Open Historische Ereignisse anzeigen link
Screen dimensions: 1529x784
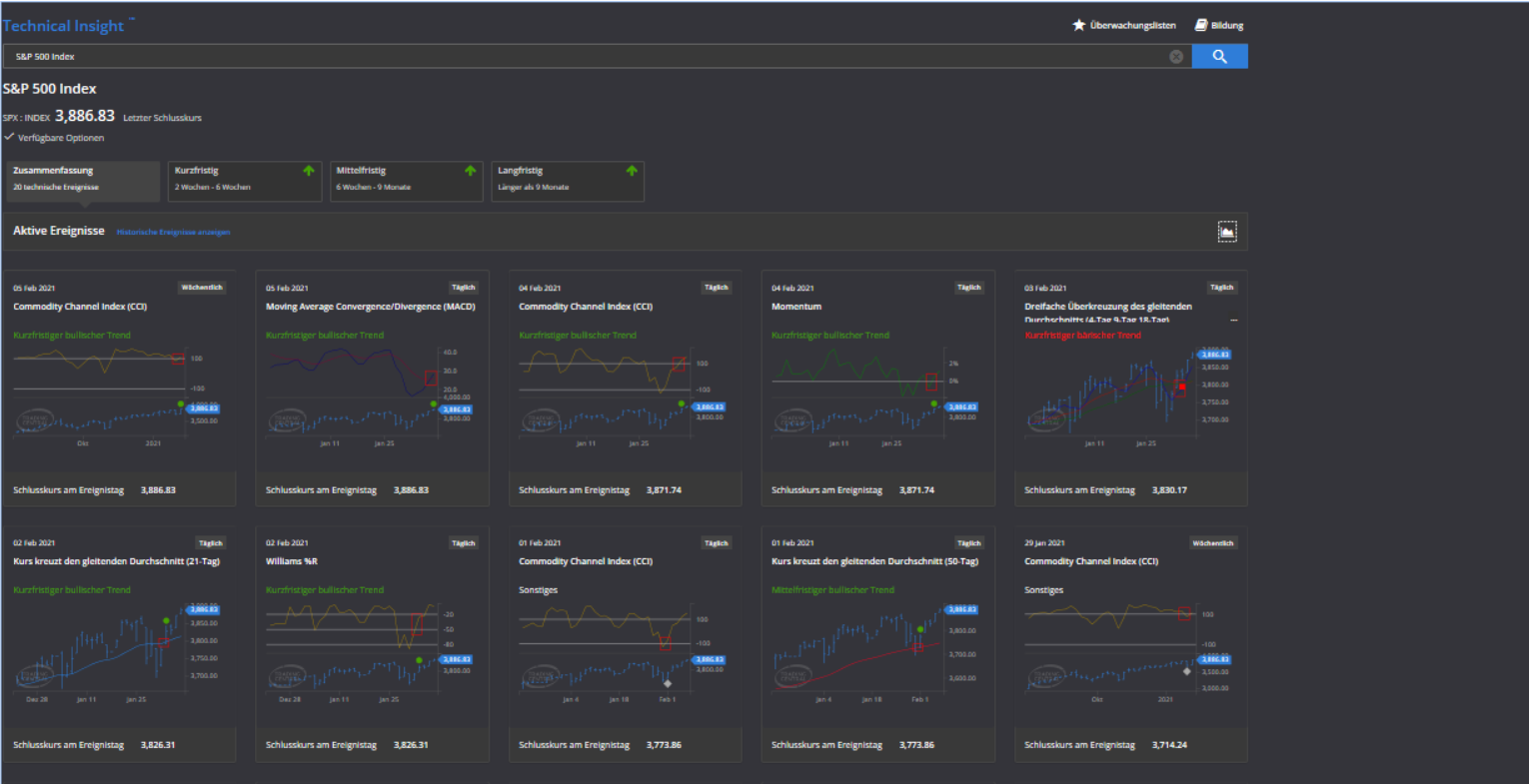(174, 232)
